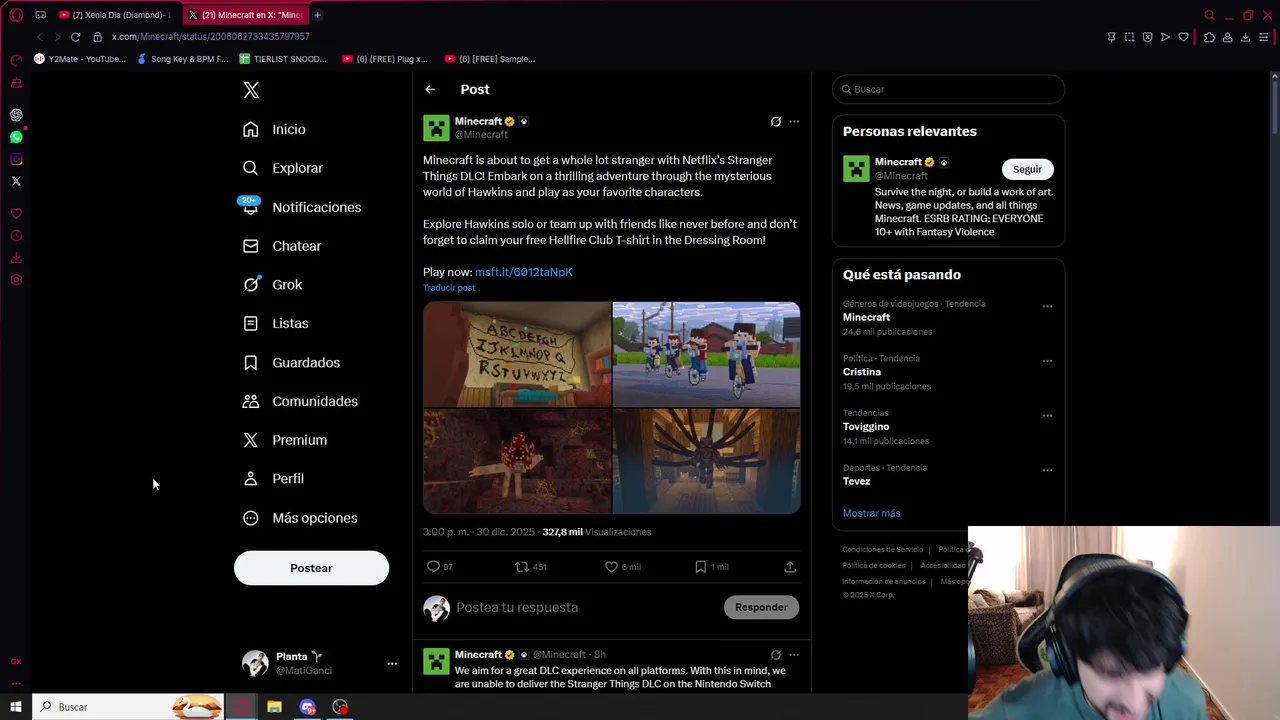Select the Minecraft en X tab
The width and height of the screenshot is (1280, 720).
click(246, 15)
